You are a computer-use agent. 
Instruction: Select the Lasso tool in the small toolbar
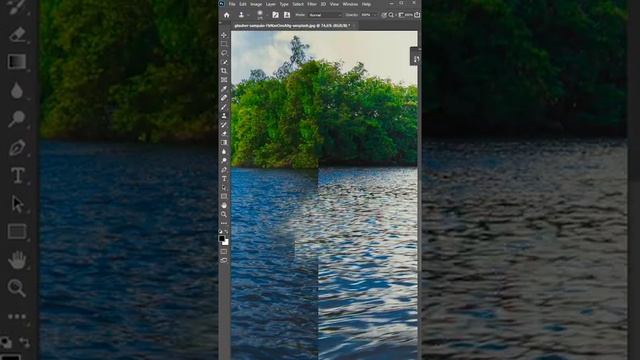224,53
